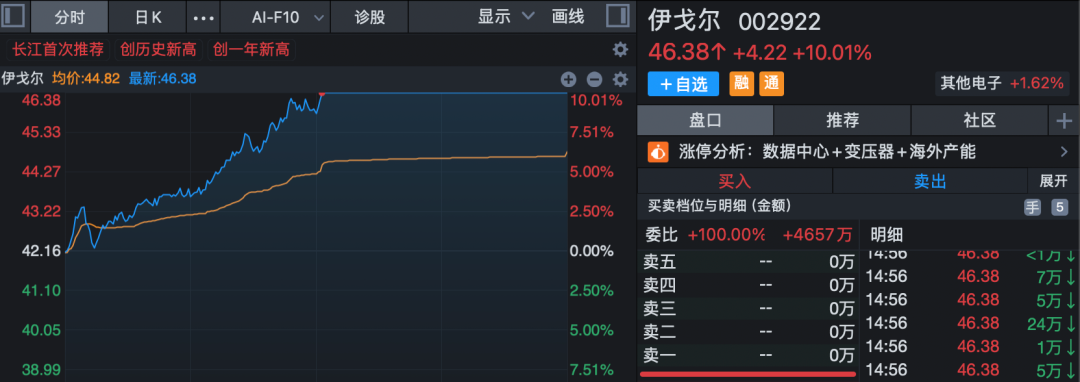Toggle the 手 unit button
This screenshot has height=382, width=1080.
(1032, 206)
